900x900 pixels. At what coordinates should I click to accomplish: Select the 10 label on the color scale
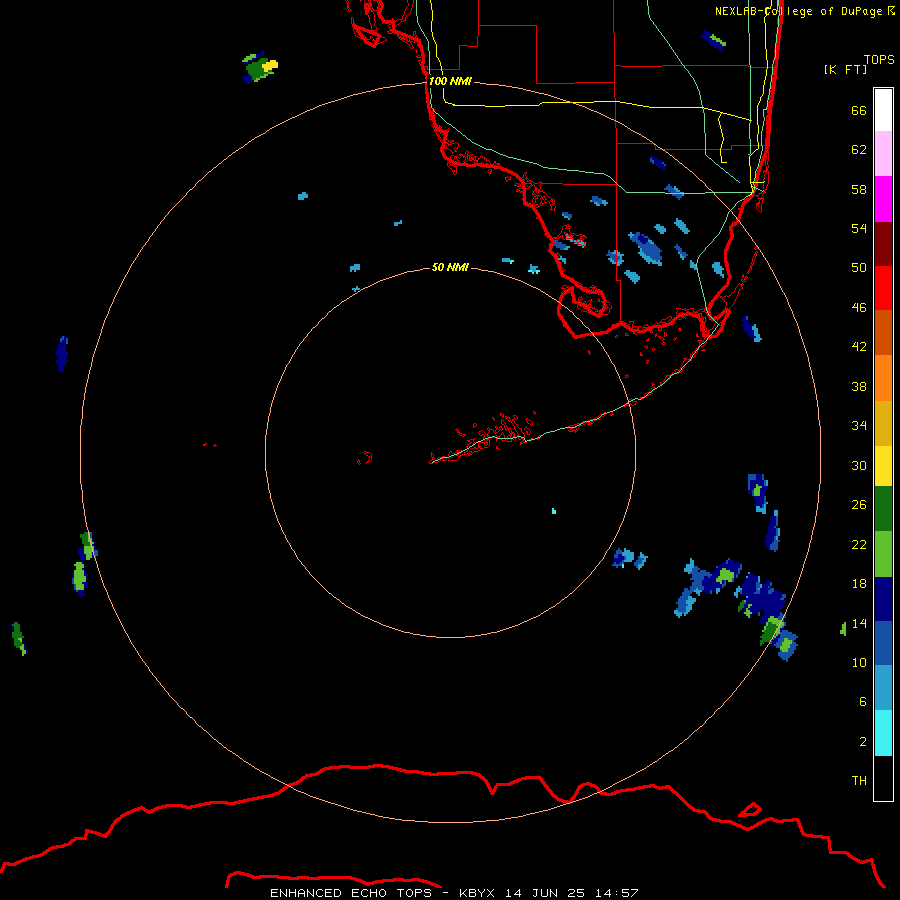pos(859,663)
